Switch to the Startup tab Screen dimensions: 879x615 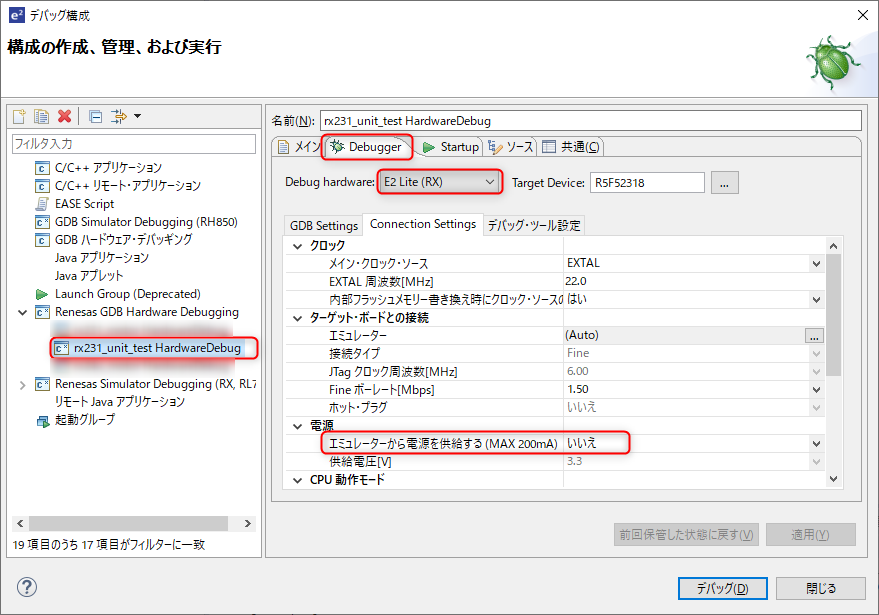click(451, 147)
